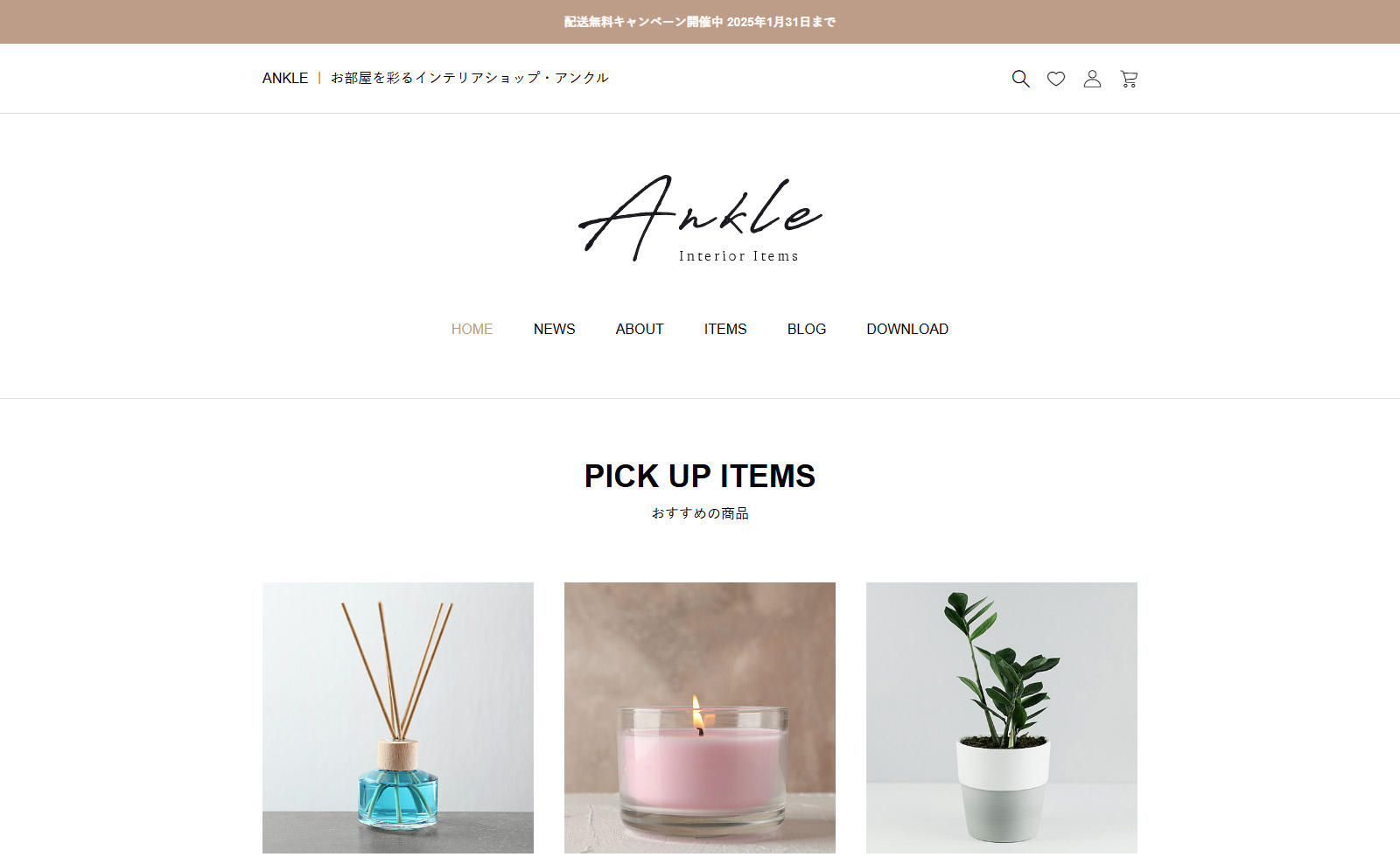Click the free shipping campaign banner
This screenshot has height=864, width=1400.
(700, 22)
